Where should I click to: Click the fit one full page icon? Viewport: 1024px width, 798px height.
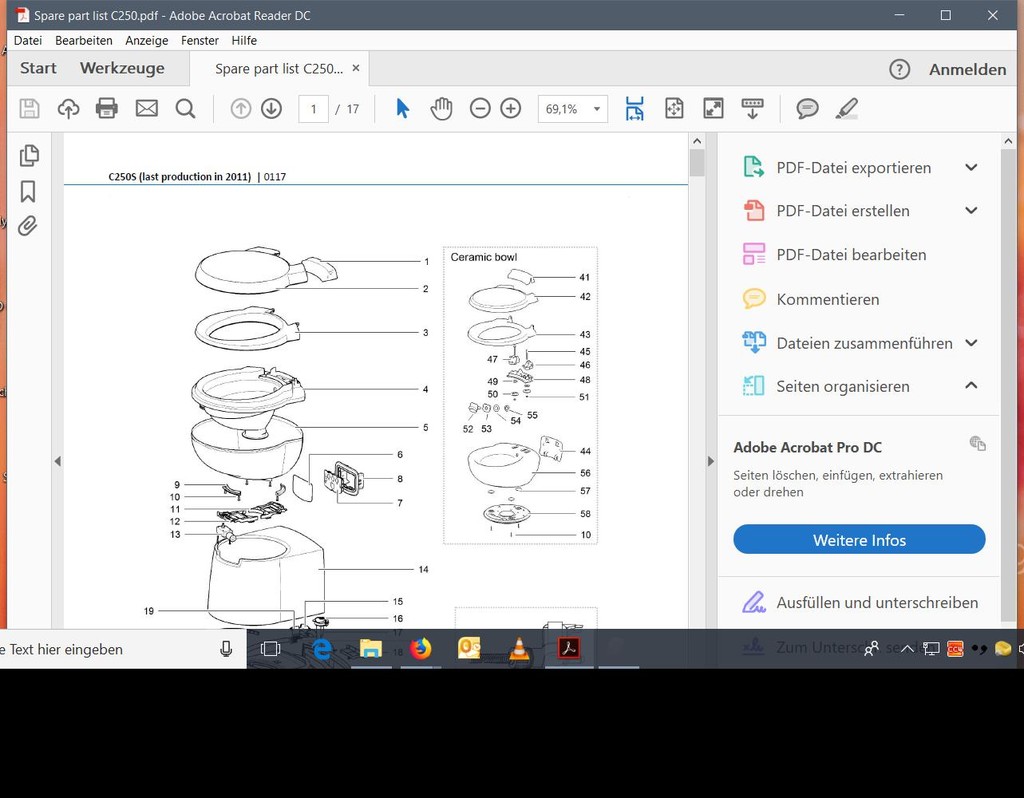click(674, 108)
